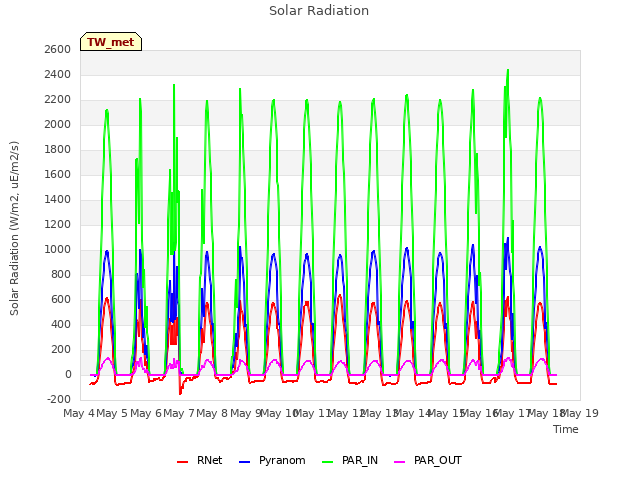Image resolution: width=640 pixels, height=480 pixels.
Task: Click the tallest PAR_IN peak near May 17
Action: tap(508, 71)
